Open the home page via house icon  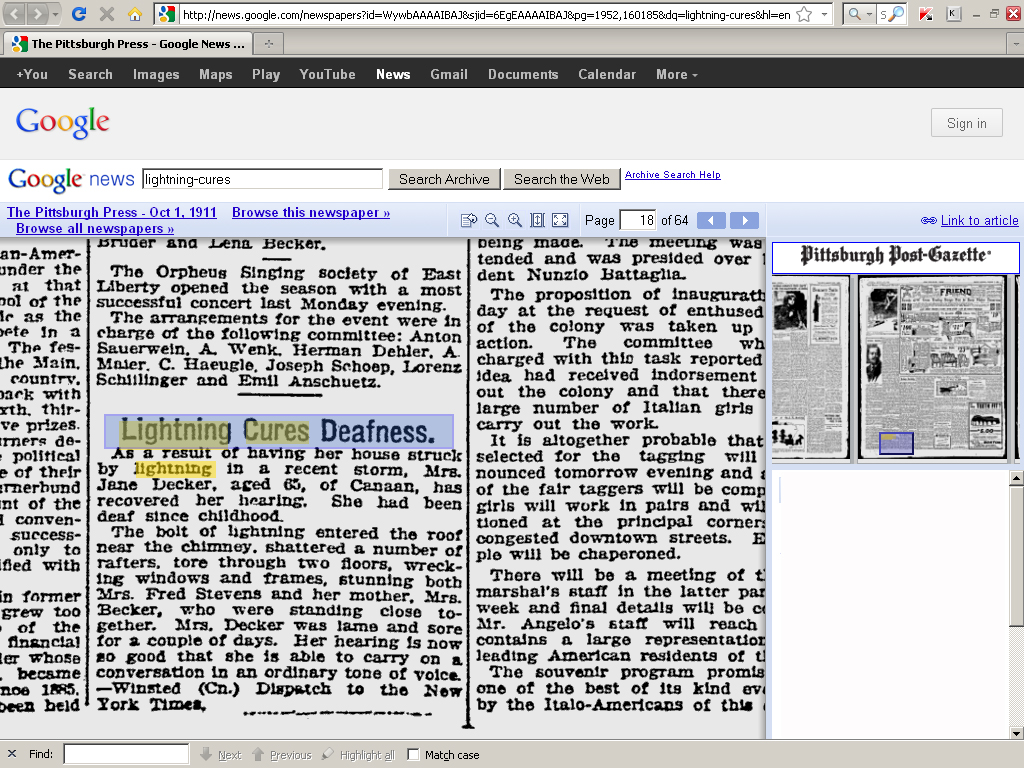point(135,14)
